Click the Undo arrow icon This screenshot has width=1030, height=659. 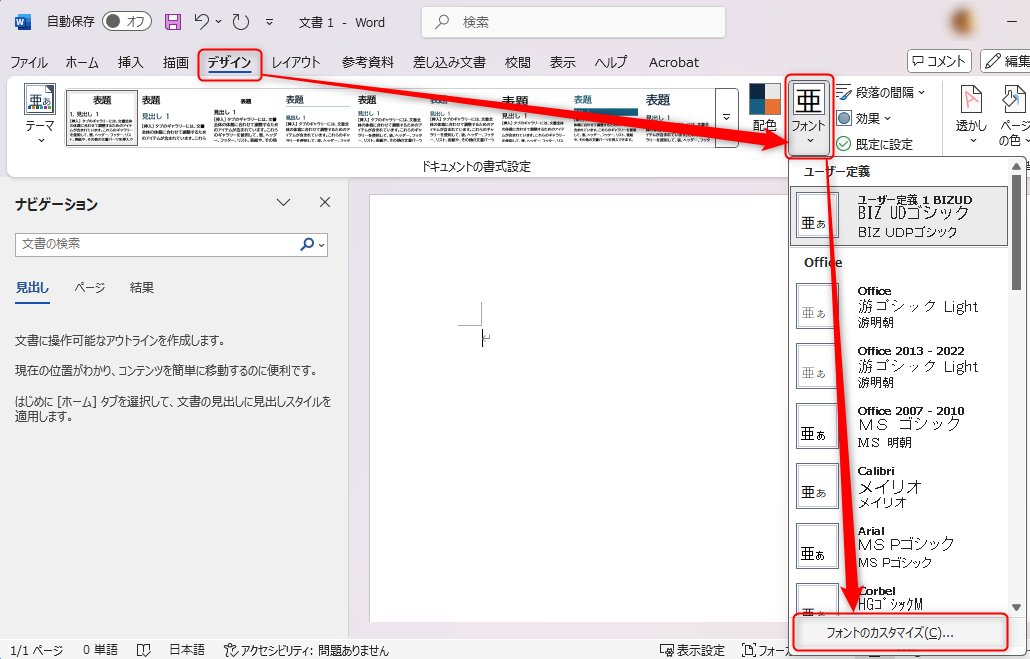(202, 21)
